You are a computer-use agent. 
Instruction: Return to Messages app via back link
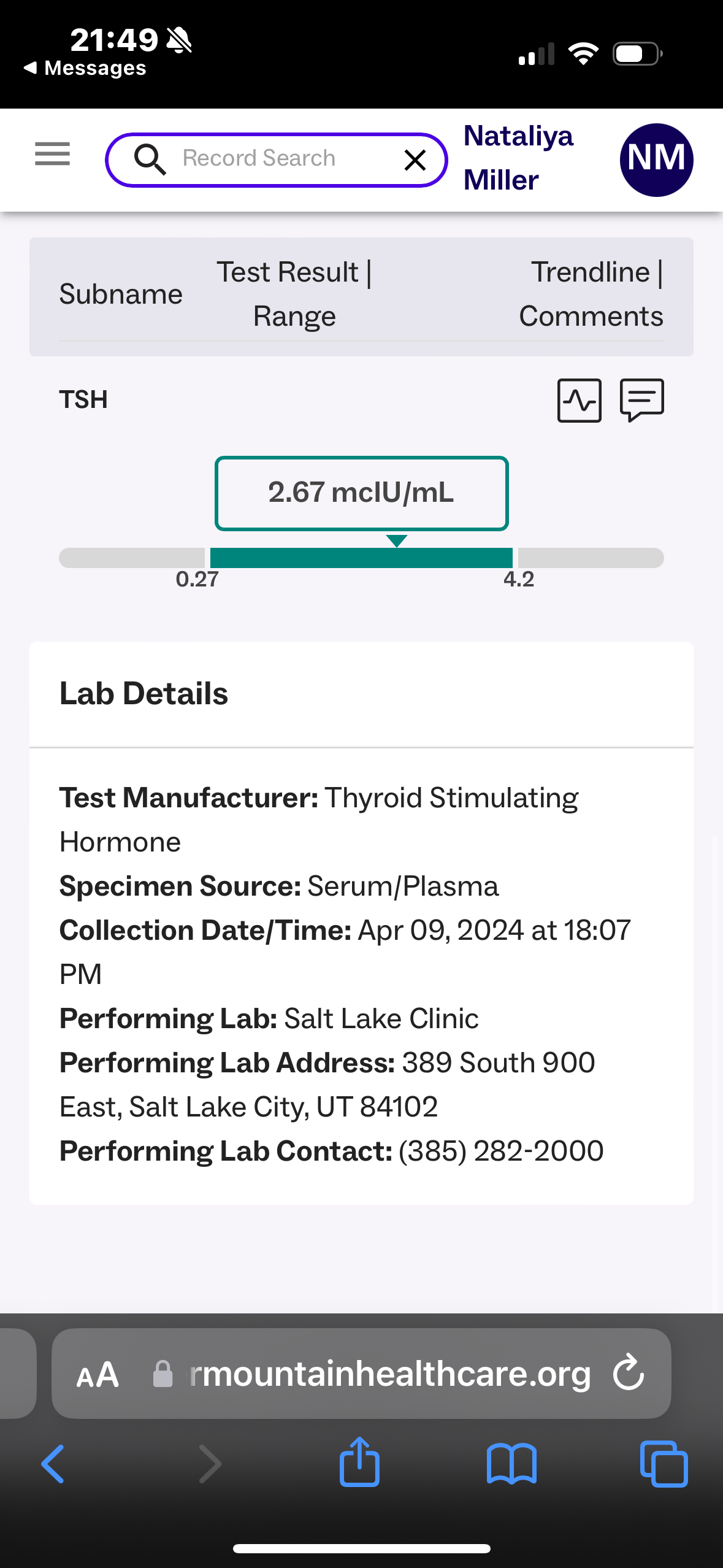click(85, 68)
